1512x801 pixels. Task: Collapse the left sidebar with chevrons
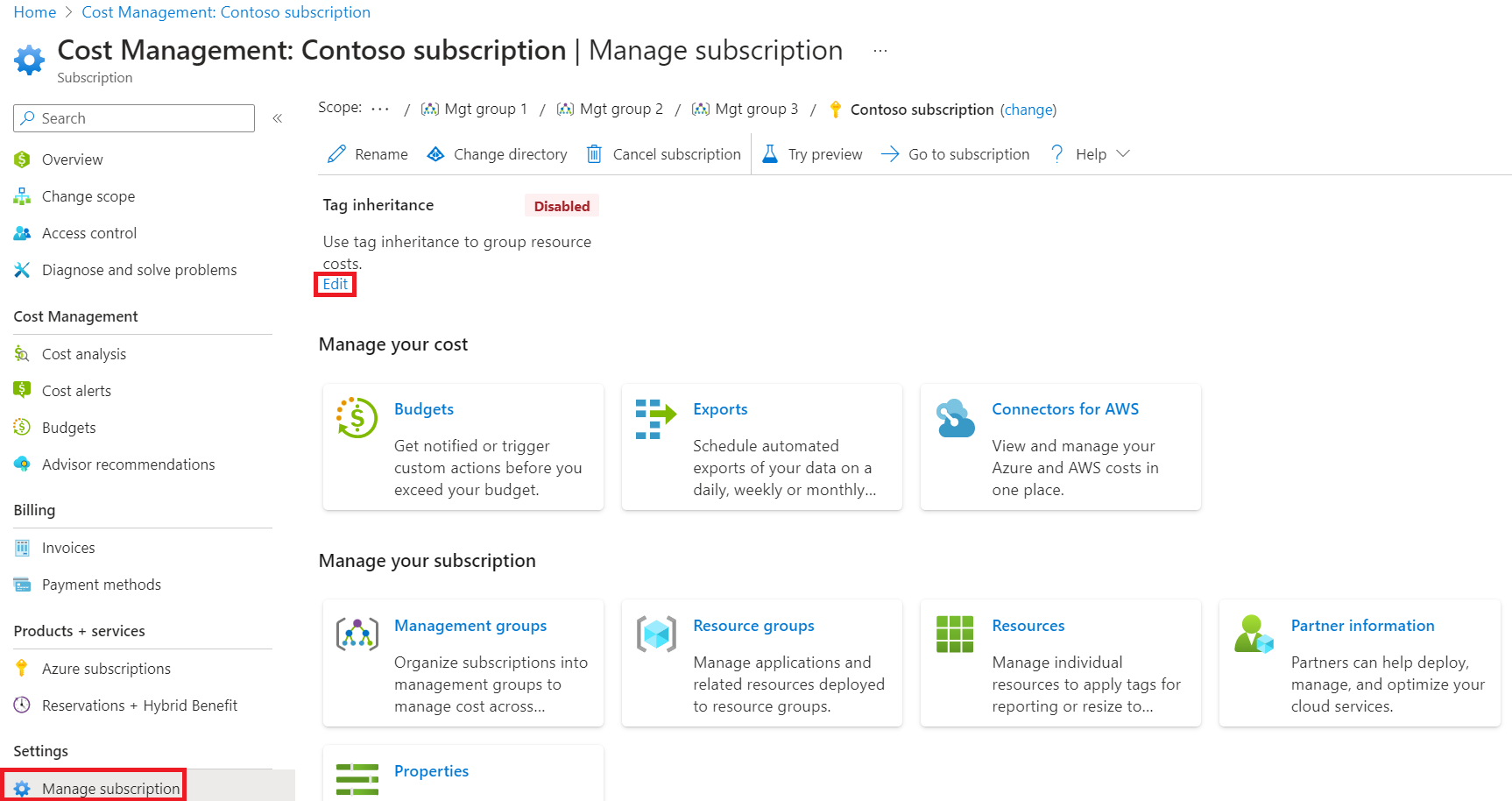click(277, 118)
